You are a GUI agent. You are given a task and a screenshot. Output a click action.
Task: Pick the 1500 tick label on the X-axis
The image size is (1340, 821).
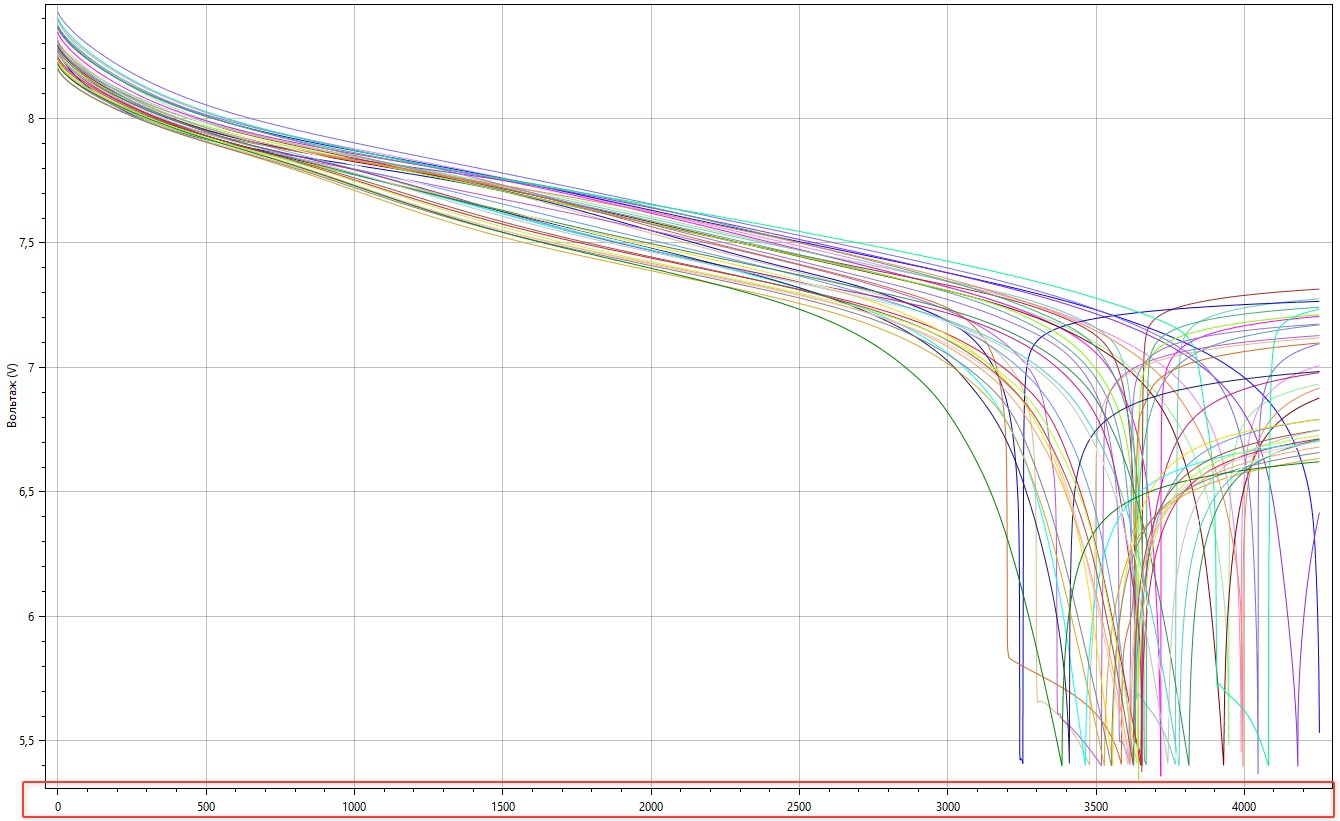point(502,805)
